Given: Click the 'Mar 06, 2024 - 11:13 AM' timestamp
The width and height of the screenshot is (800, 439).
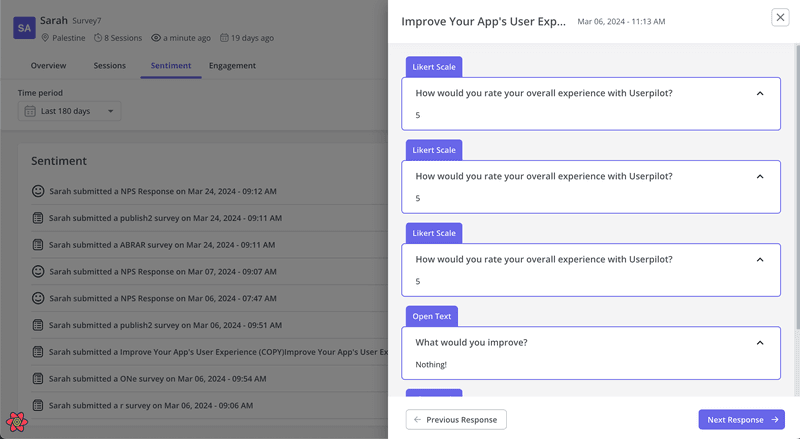Looking at the screenshot, I should 621,21.
